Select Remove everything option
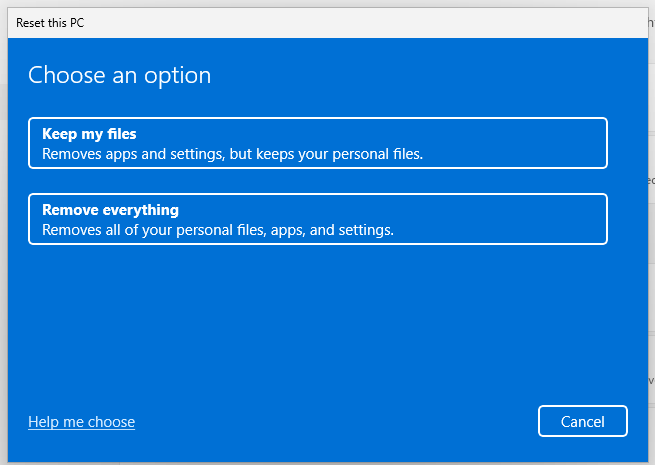Screen dimensions: 655x465 point(317,219)
